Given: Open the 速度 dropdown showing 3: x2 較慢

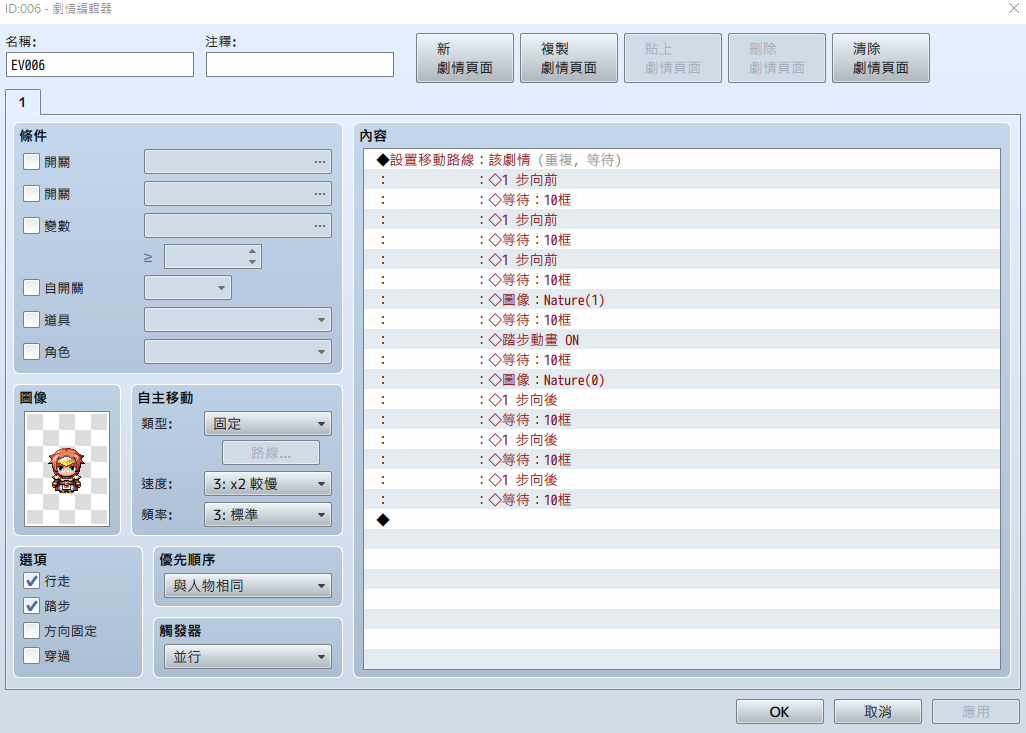Looking at the screenshot, I should (268, 484).
